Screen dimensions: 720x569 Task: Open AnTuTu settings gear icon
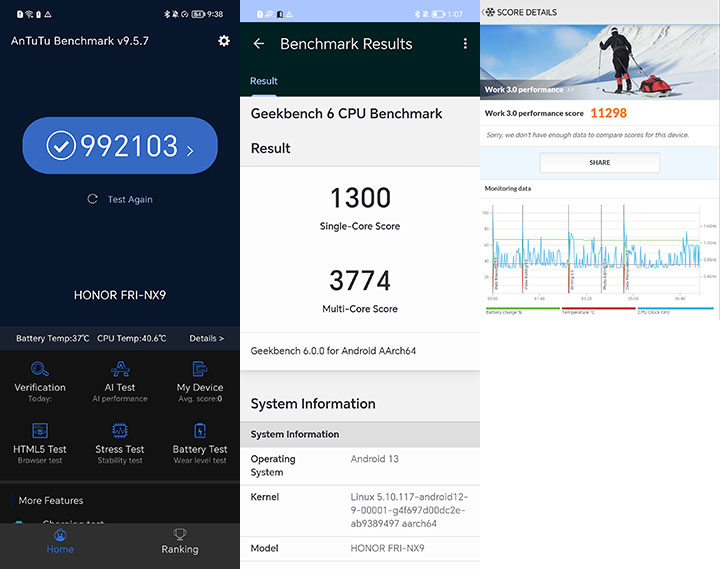click(224, 41)
